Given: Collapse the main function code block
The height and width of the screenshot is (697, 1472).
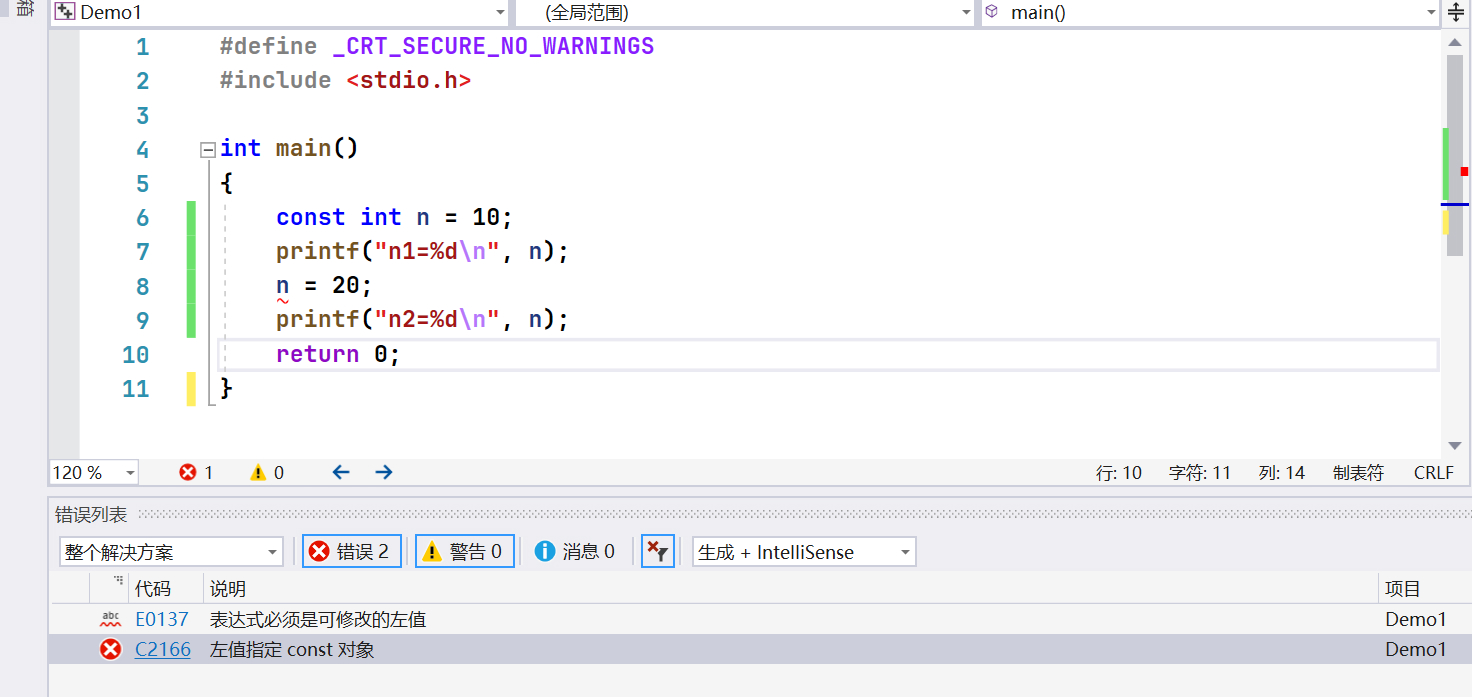Looking at the screenshot, I should click(208, 150).
